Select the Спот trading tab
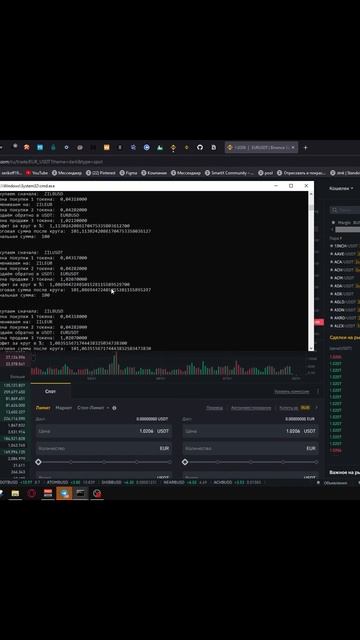360x640 pixels. click(x=51, y=391)
